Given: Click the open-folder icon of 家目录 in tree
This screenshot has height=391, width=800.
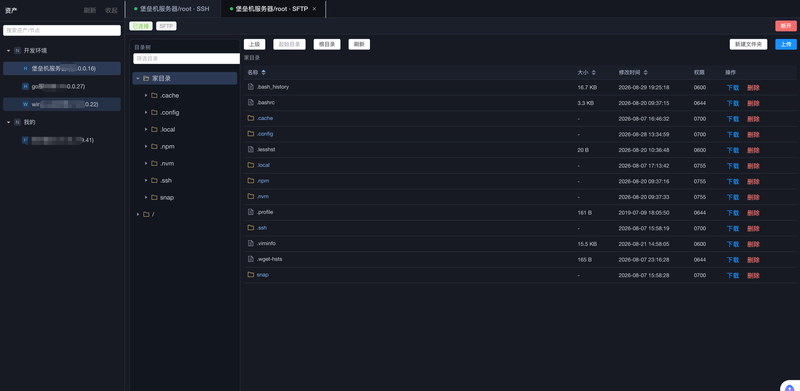Looking at the screenshot, I should 146,79.
